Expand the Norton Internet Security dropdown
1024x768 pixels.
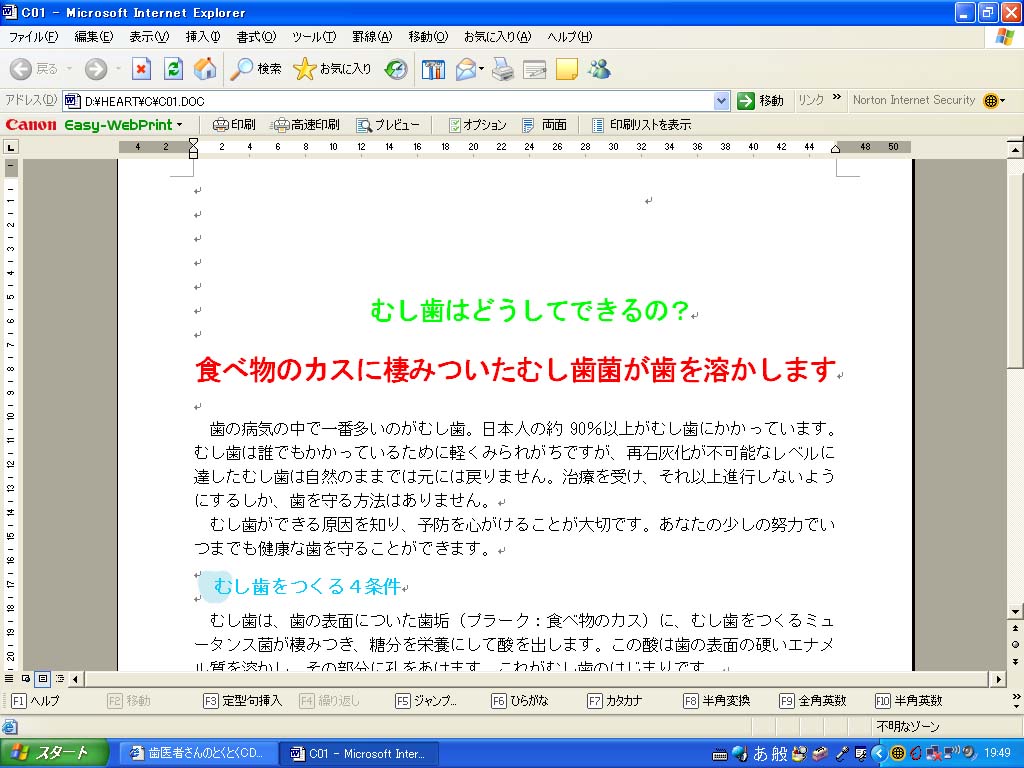1002,101
